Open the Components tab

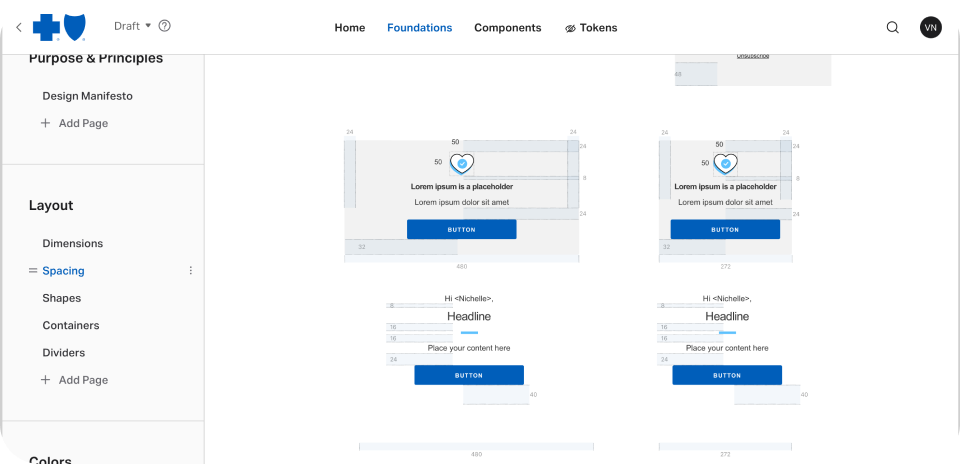pyautogui.click(x=507, y=28)
